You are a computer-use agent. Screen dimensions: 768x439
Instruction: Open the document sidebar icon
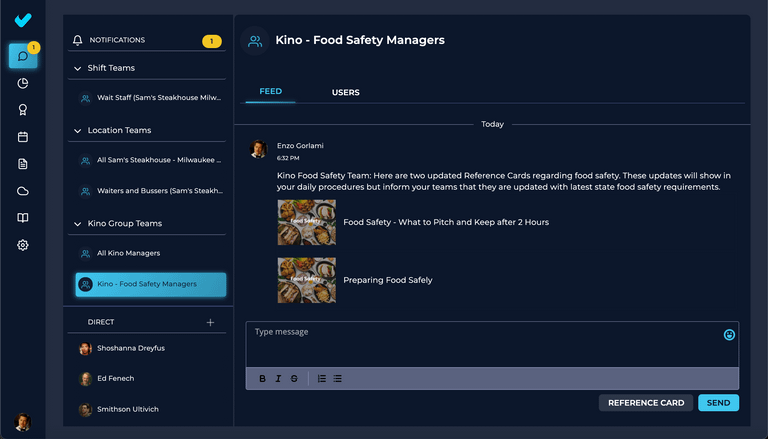tap(23, 164)
